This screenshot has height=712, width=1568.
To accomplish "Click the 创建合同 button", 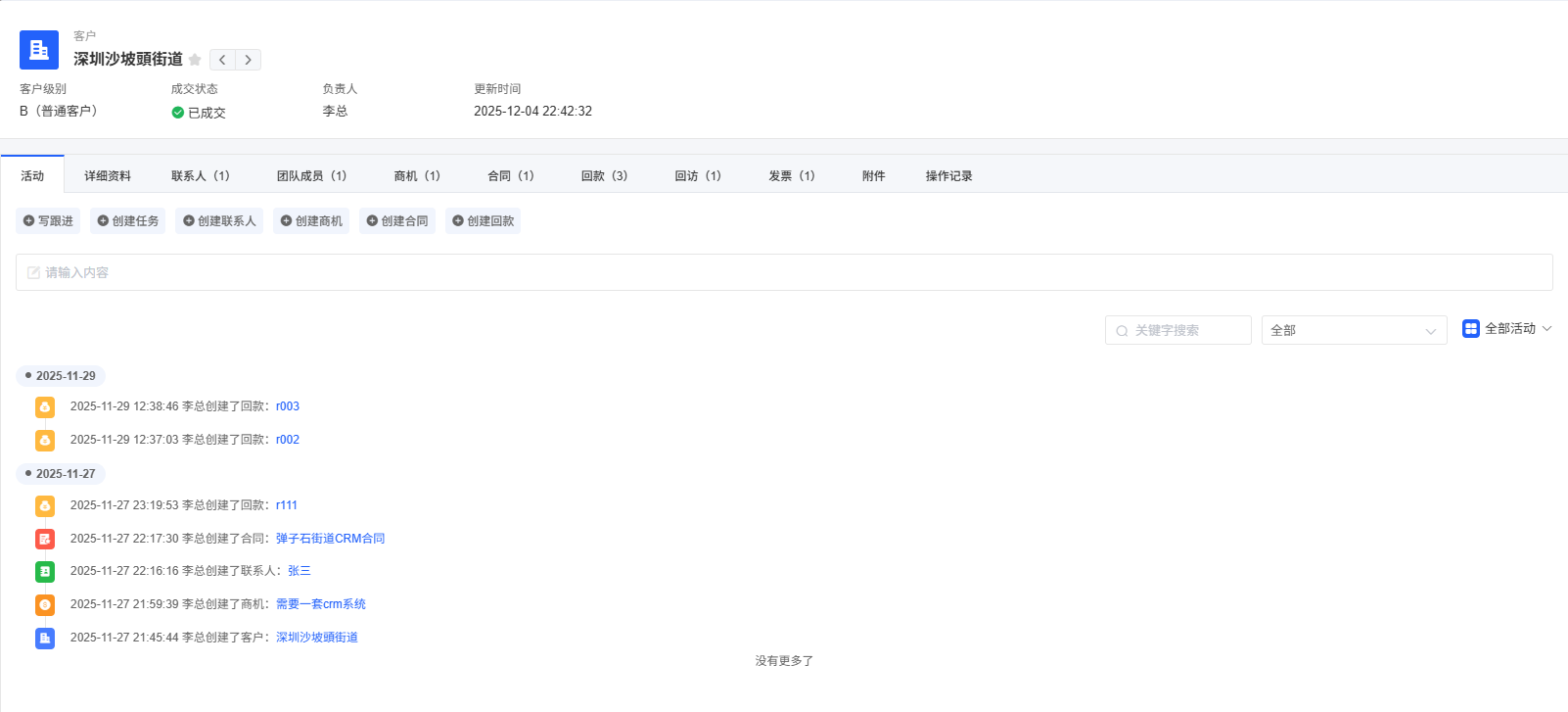I will tap(397, 220).
